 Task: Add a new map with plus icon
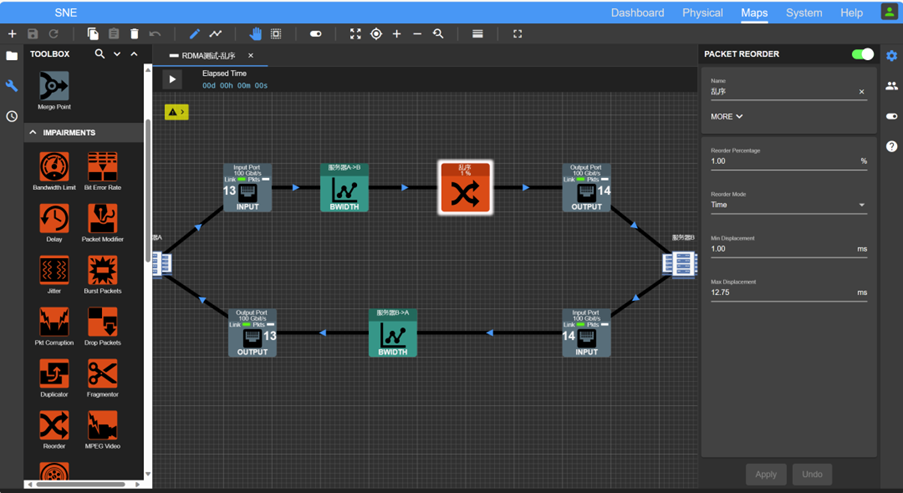[x=12, y=34]
